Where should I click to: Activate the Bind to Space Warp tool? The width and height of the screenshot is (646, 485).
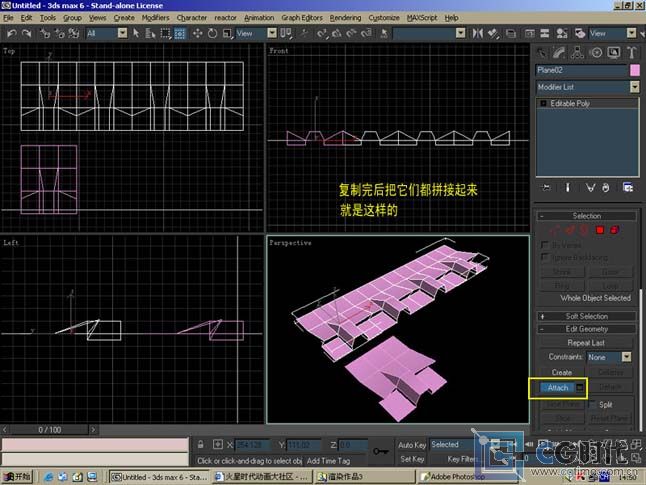click(74, 33)
